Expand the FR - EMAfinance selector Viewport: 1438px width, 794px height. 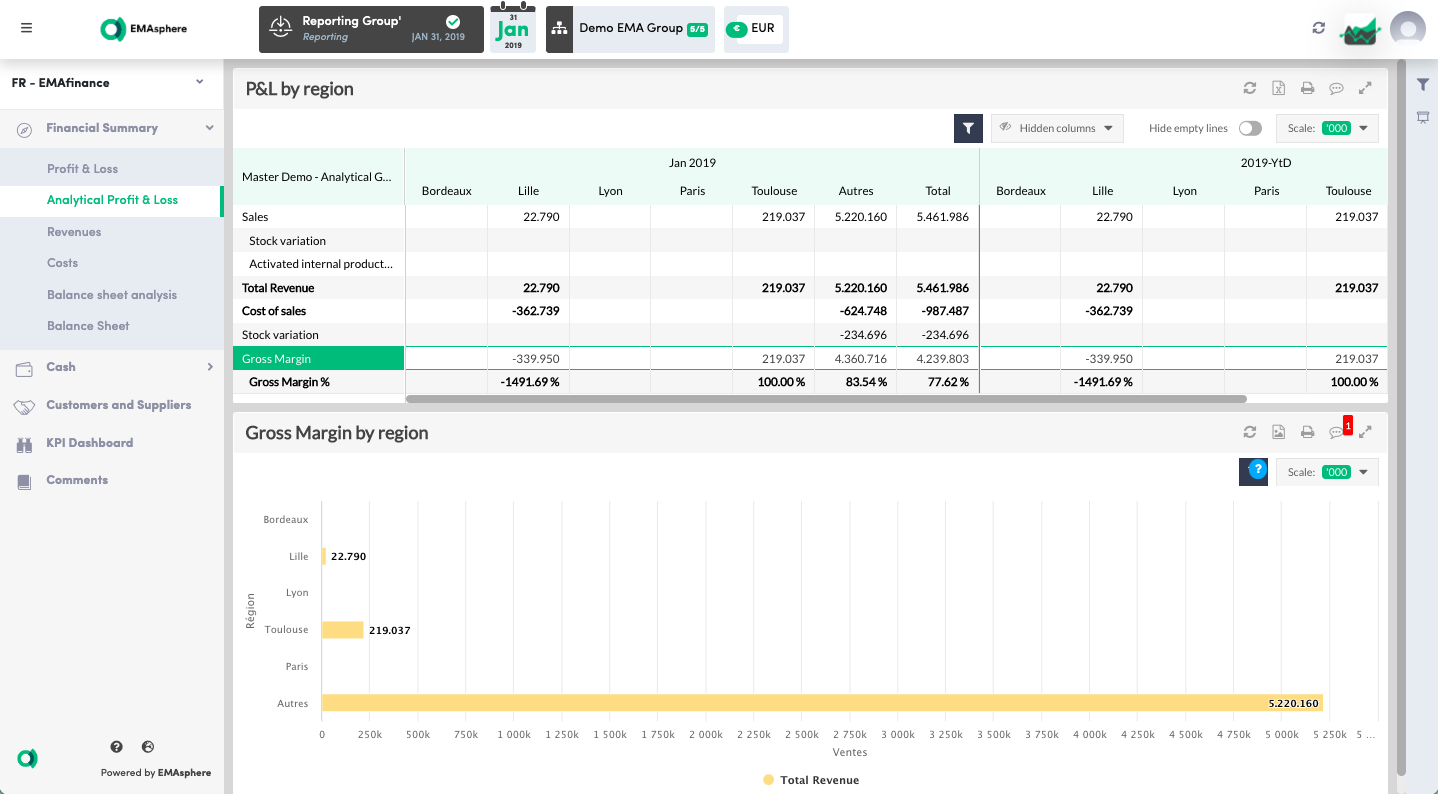(x=111, y=83)
